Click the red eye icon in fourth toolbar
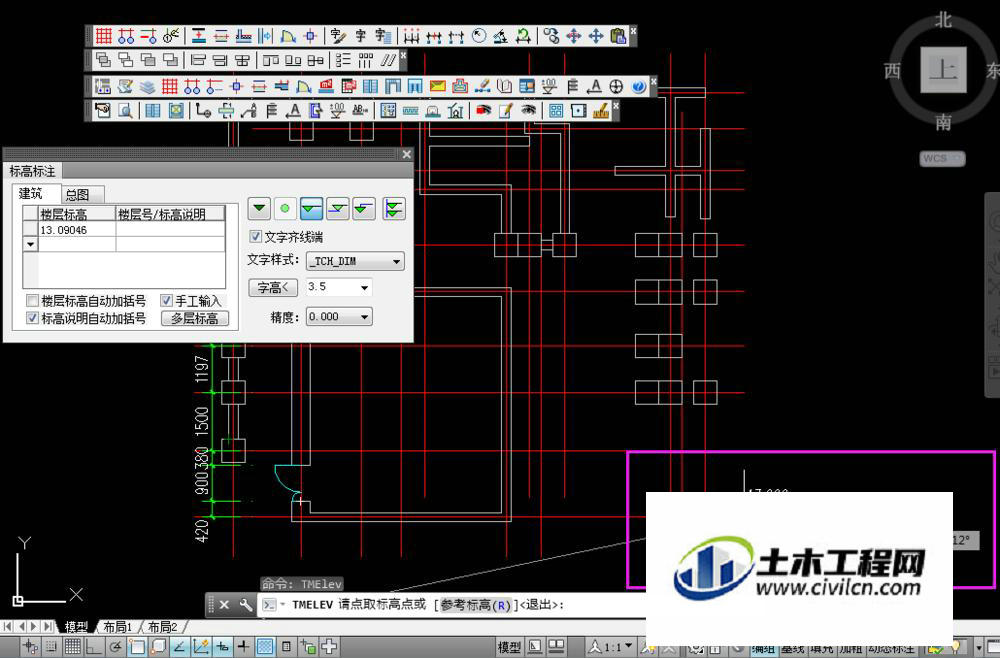 483,110
